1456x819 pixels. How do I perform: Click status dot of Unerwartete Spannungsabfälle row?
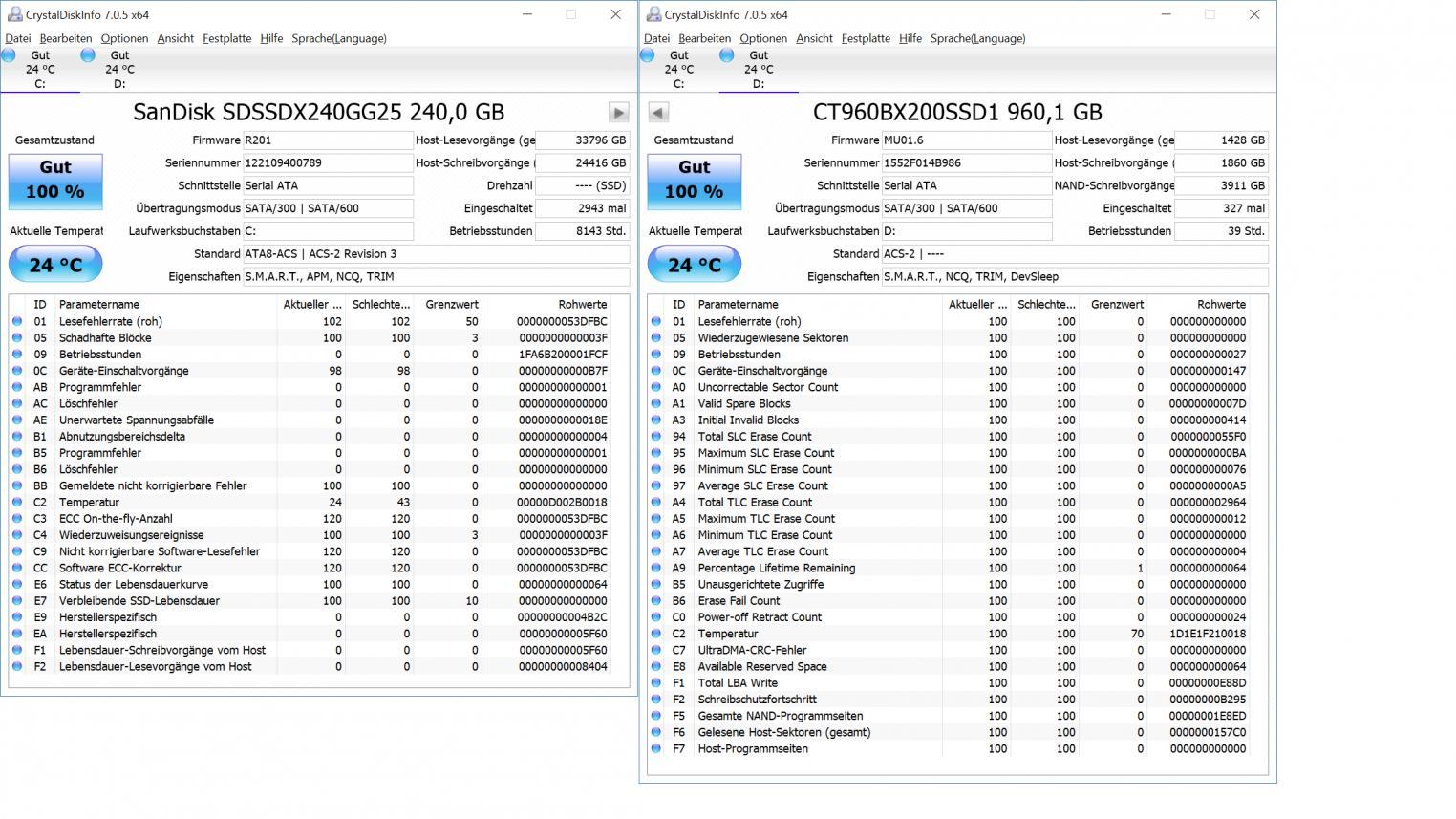pos(17,420)
